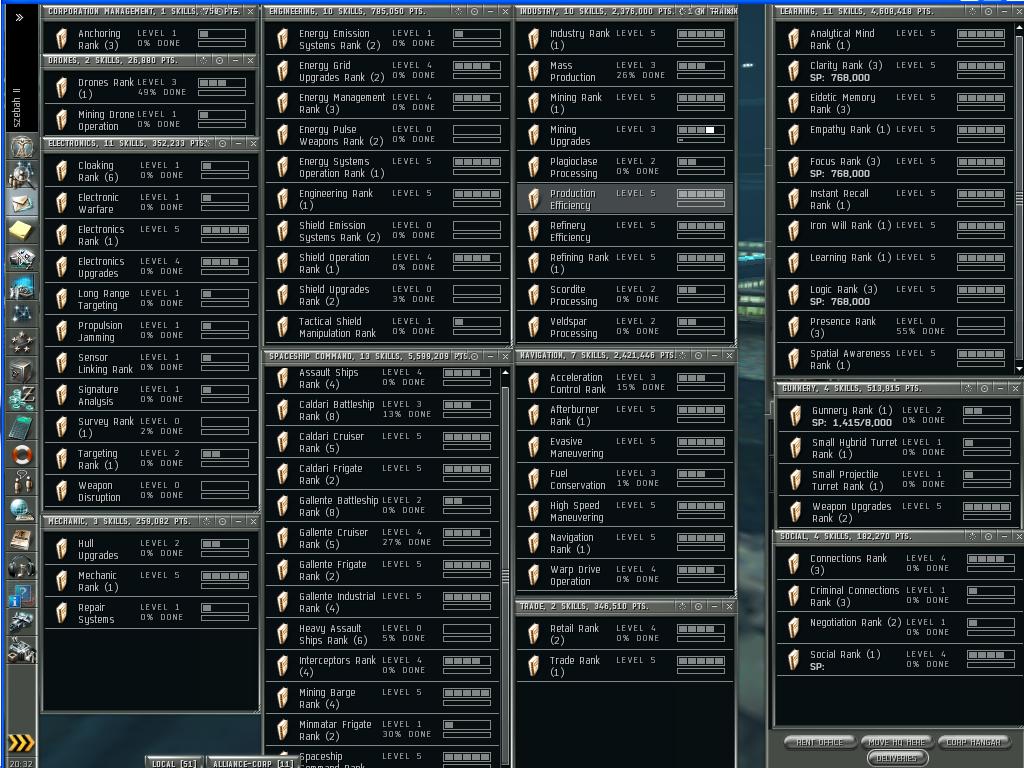Click the Rent Office button

pos(820,742)
